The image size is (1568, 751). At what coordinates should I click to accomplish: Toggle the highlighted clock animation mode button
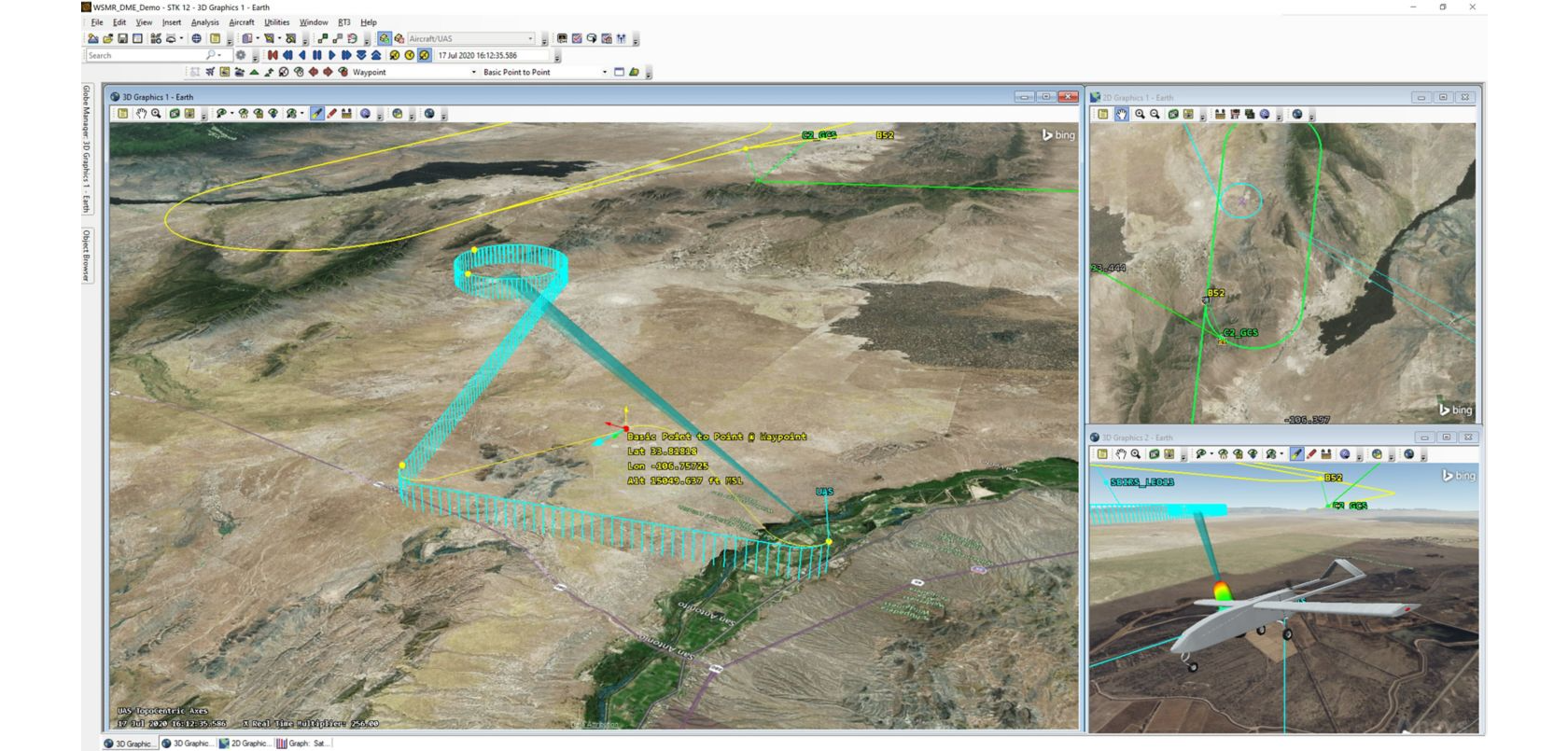tap(424, 55)
